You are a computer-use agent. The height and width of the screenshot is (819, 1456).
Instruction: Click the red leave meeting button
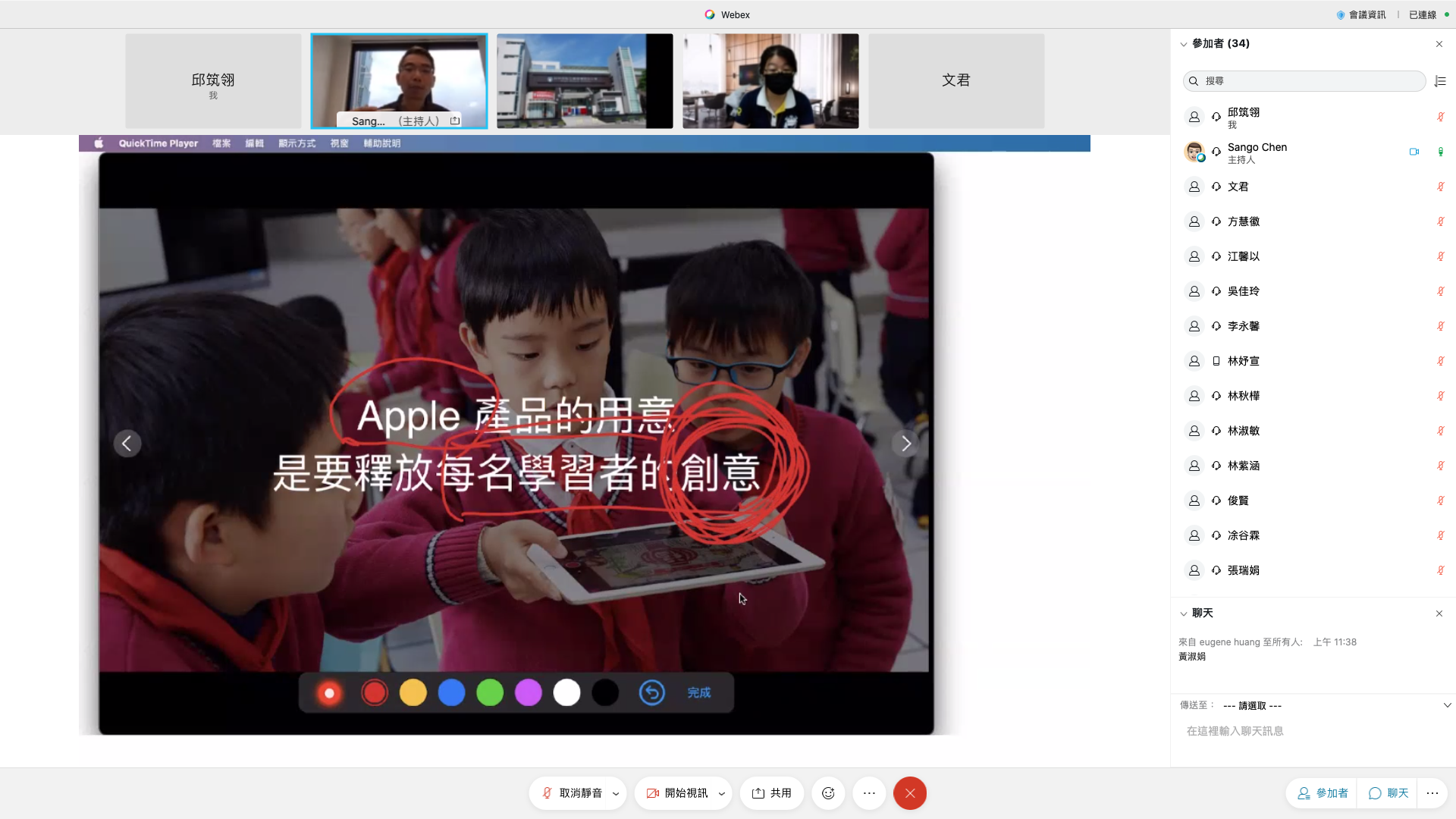(909, 793)
